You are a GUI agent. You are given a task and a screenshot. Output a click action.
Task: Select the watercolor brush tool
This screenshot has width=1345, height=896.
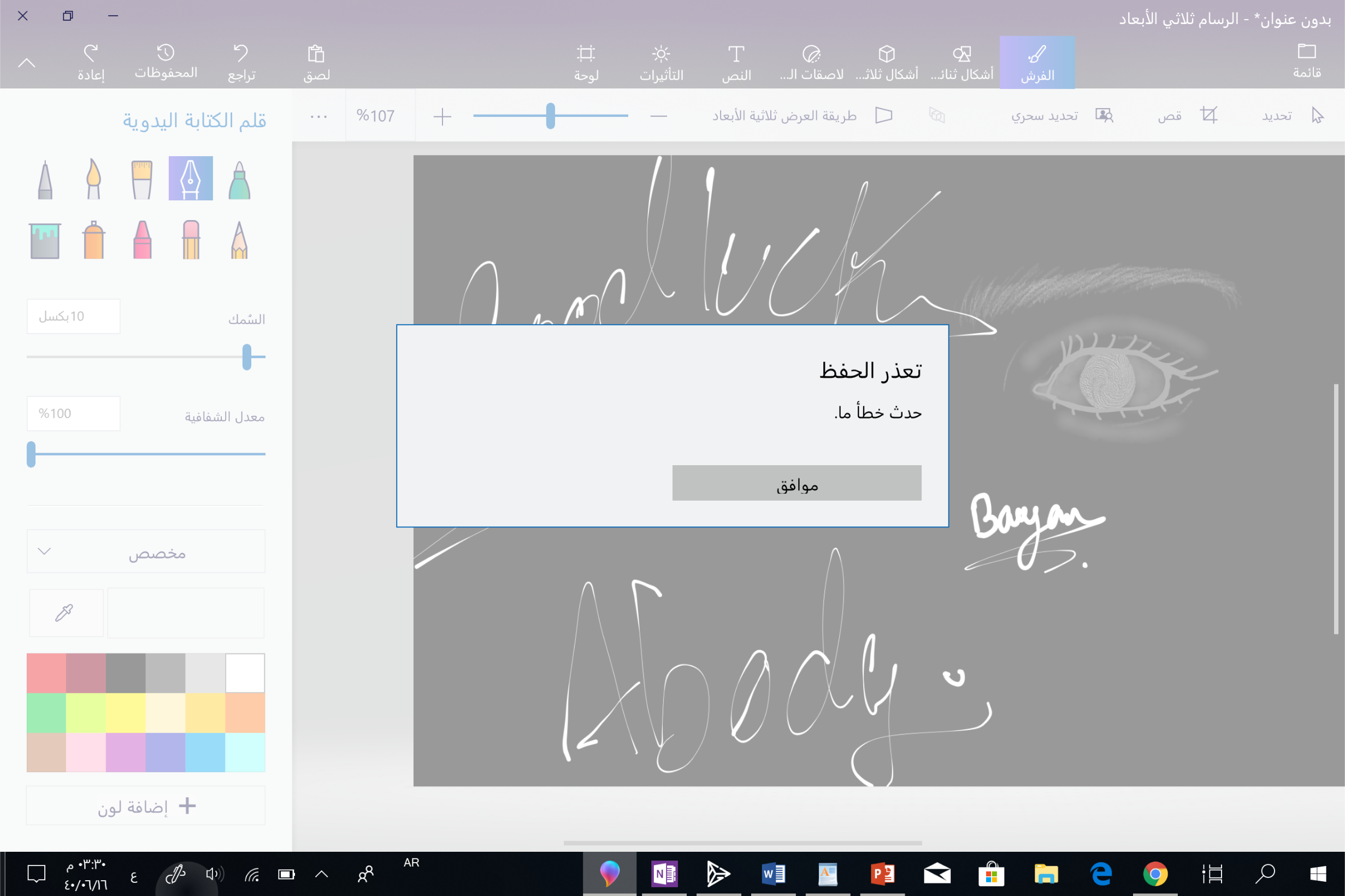click(x=94, y=179)
